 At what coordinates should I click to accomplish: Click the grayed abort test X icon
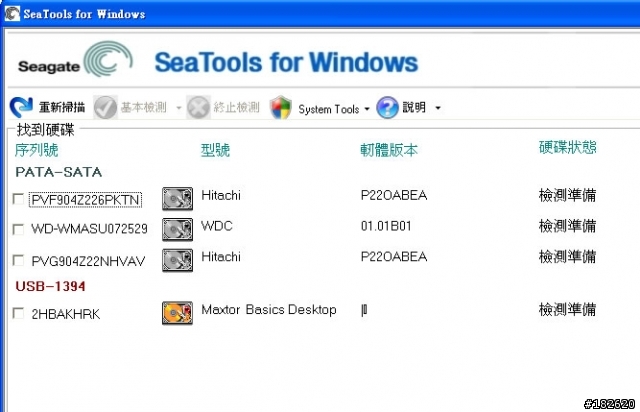[x=198, y=107]
